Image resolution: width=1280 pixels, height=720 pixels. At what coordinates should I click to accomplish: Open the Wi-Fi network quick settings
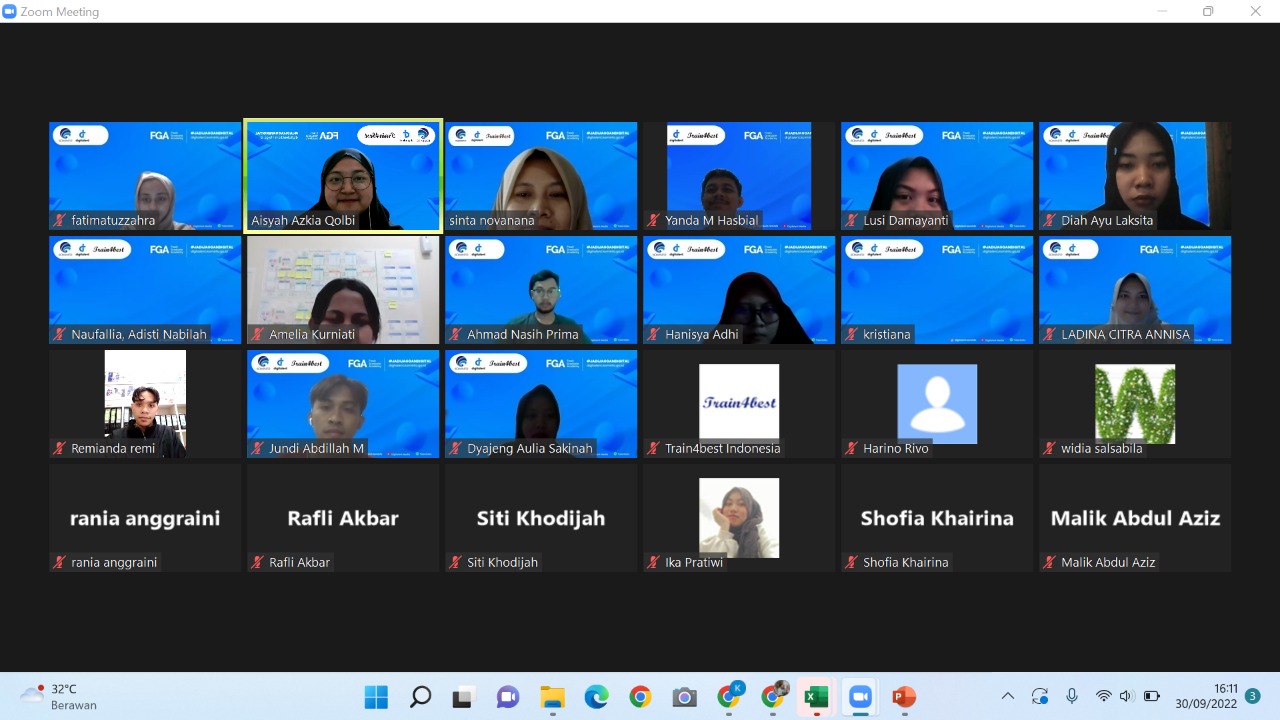pos(1103,696)
